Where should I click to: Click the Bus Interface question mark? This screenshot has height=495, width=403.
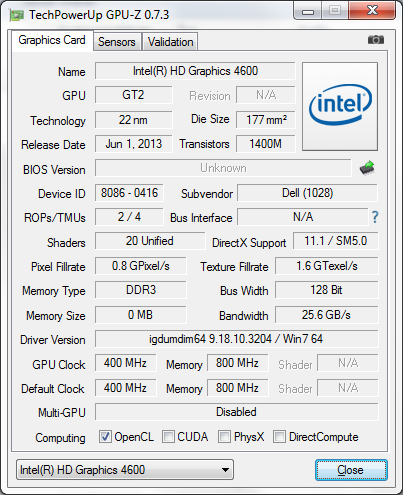(x=375, y=217)
